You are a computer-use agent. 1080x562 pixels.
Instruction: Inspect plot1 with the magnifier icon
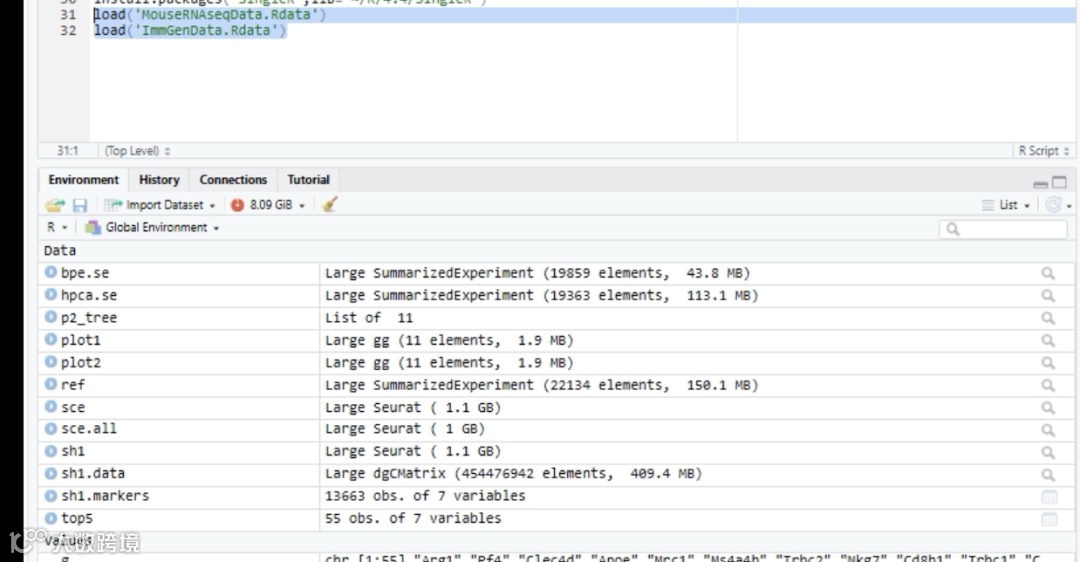pyautogui.click(x=1048, y=340)
